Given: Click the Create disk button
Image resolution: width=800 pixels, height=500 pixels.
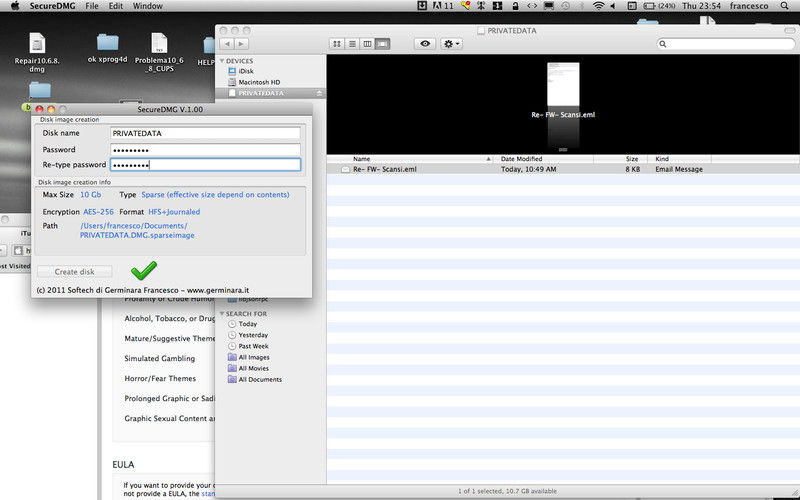Looking at the screenshot, I should 74,272.
